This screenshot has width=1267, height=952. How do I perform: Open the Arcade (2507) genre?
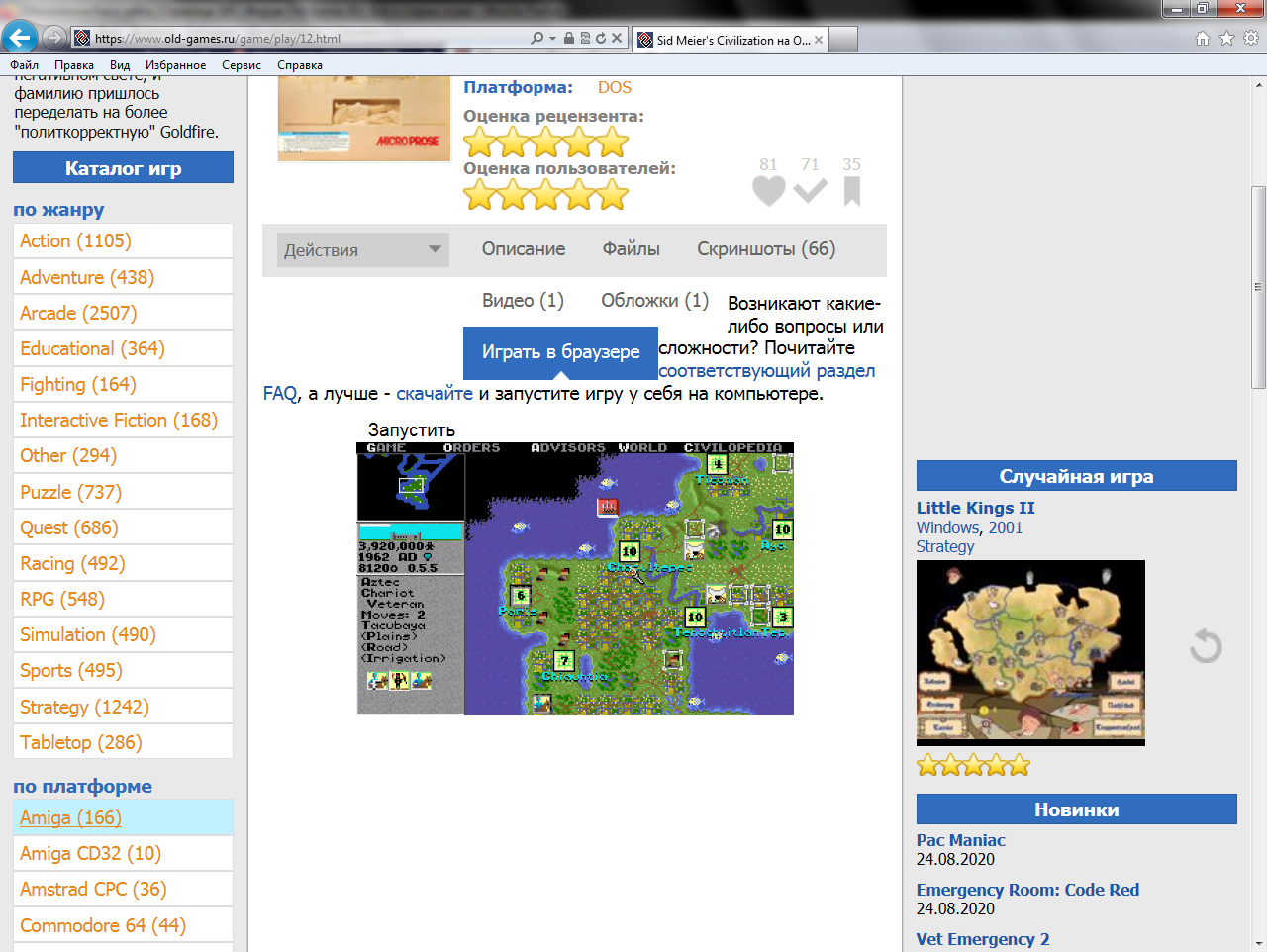point(78,313)
